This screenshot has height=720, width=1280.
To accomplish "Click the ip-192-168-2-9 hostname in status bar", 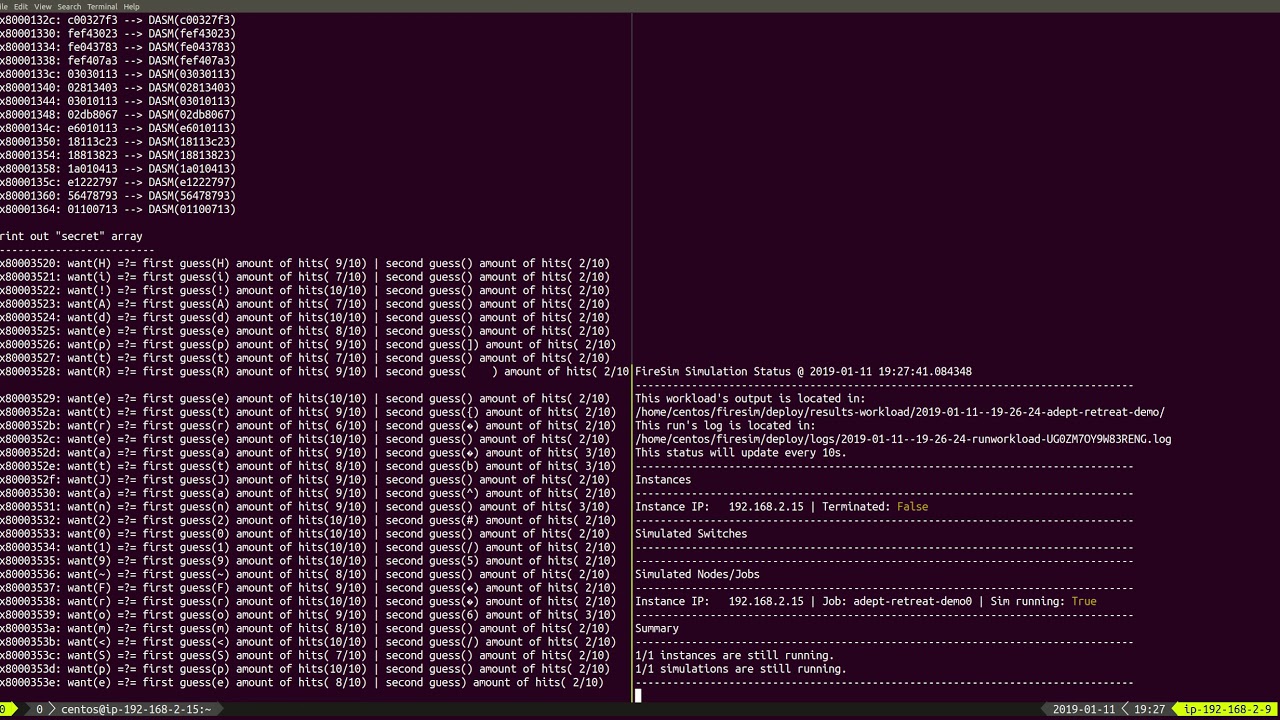I will tap(1230, 709).
